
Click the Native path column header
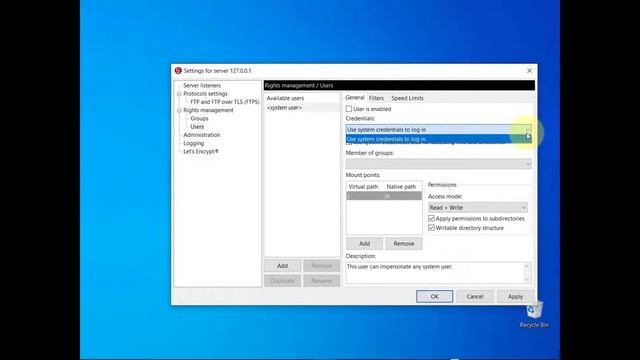[401, 187]
